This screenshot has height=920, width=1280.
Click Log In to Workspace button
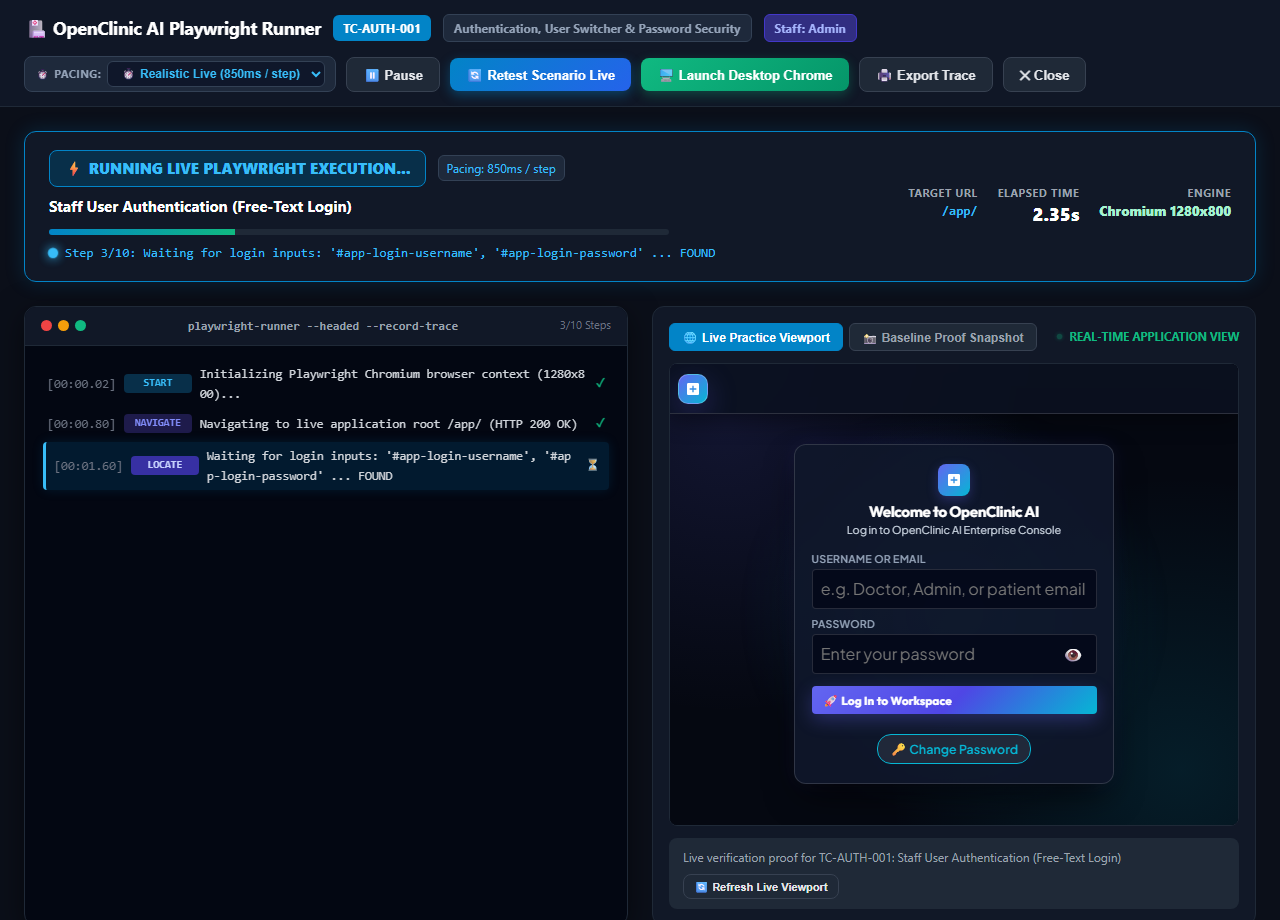pos(954,700)
